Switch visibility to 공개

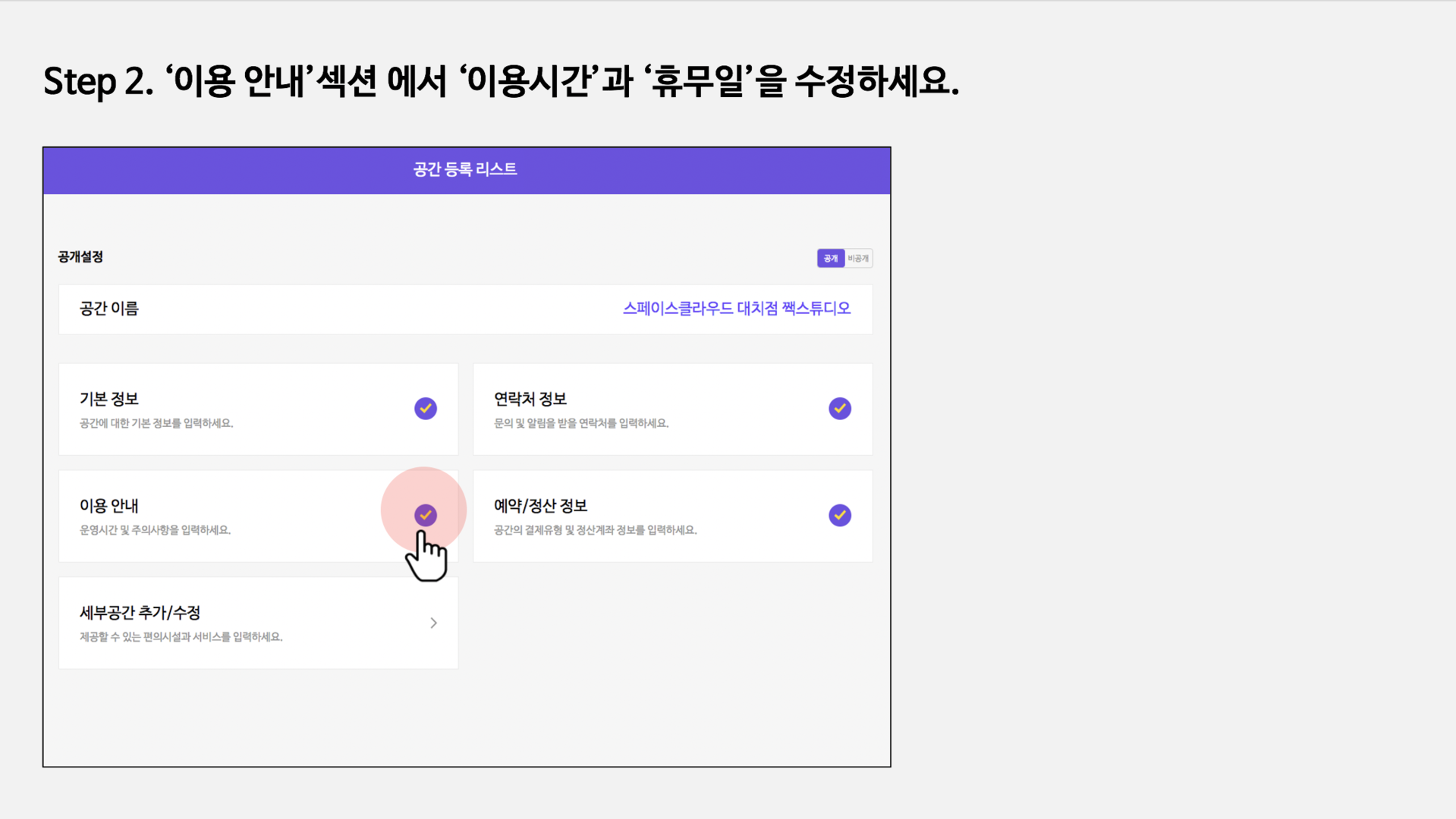(831, 259)
